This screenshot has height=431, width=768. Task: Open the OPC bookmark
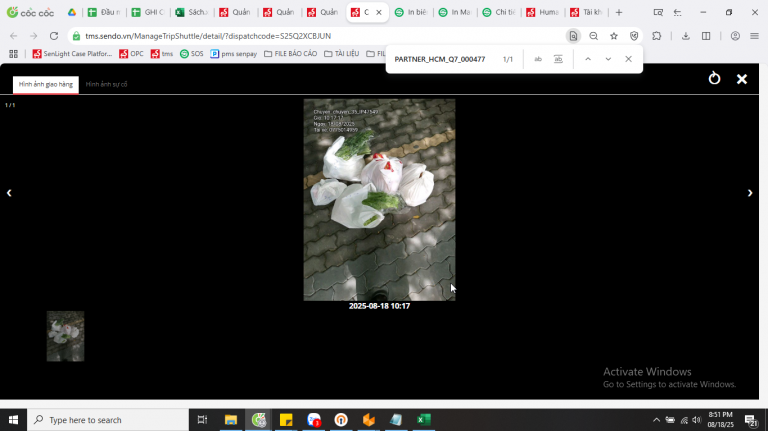click(131, 54)
